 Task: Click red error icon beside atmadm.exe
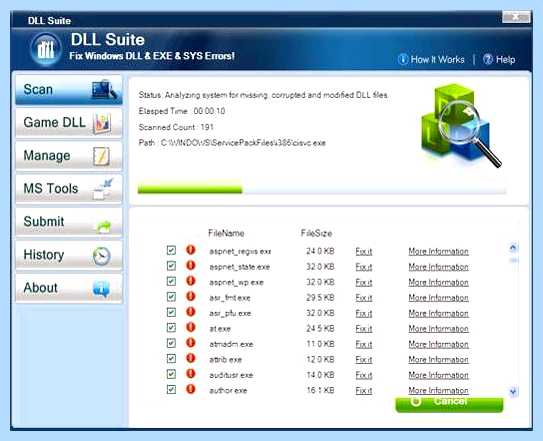pyautogui.click(x=190, y=343)
